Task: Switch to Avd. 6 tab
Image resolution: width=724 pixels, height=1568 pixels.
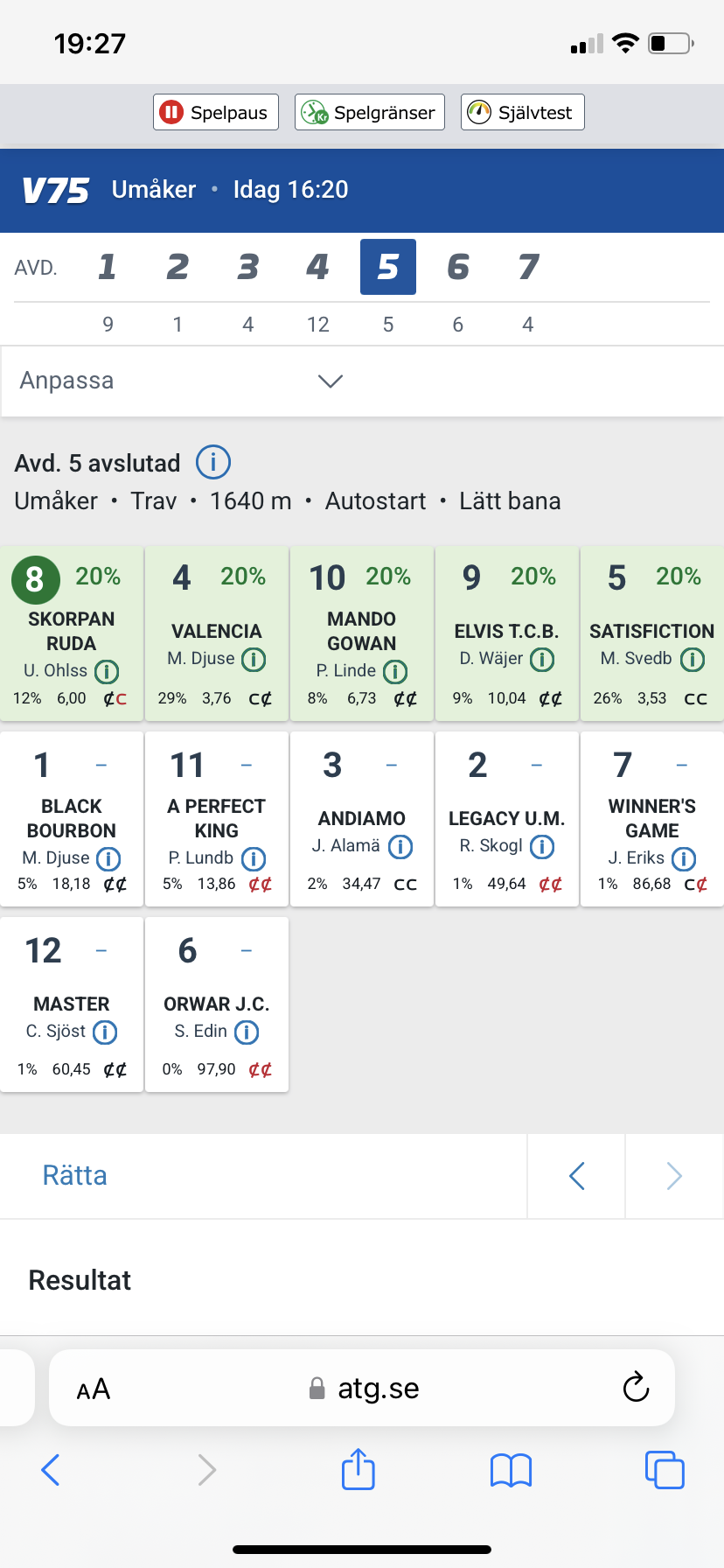Action: (458, 267)
